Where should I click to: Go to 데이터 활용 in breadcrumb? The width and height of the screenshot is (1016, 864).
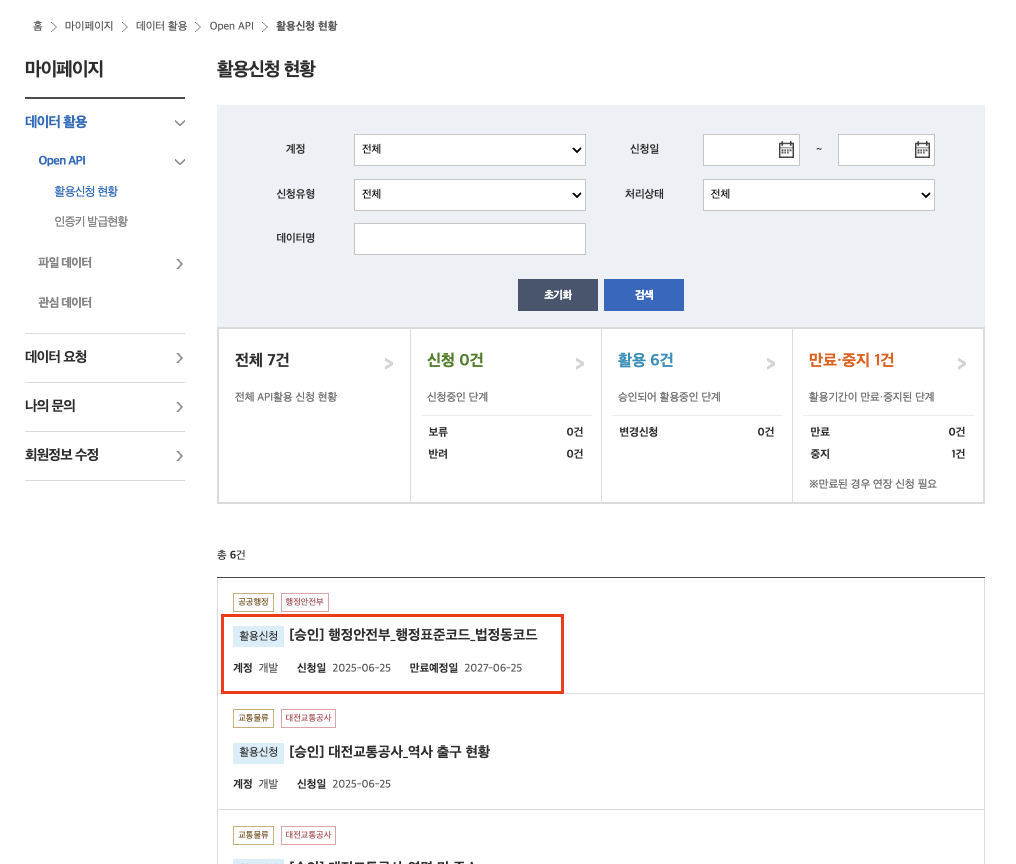point(161,26)
